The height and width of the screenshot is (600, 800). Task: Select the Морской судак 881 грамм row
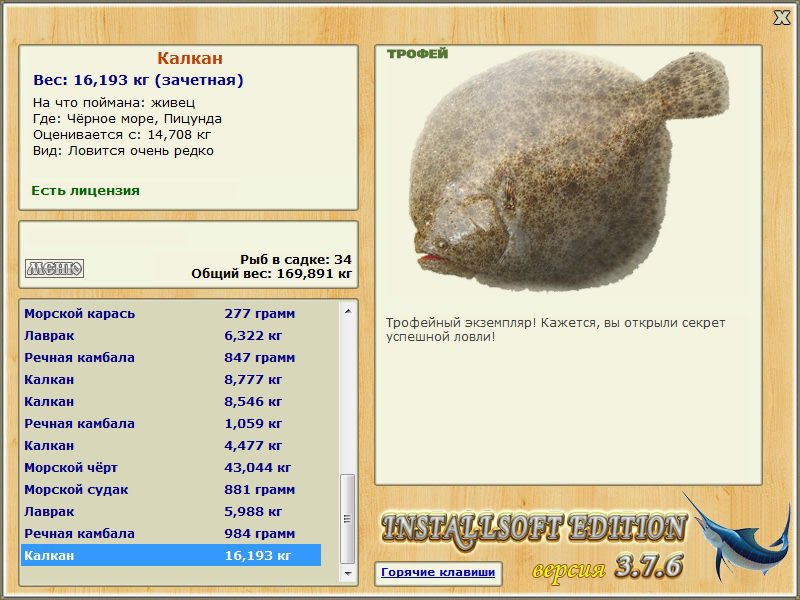(x=171, y=489)
